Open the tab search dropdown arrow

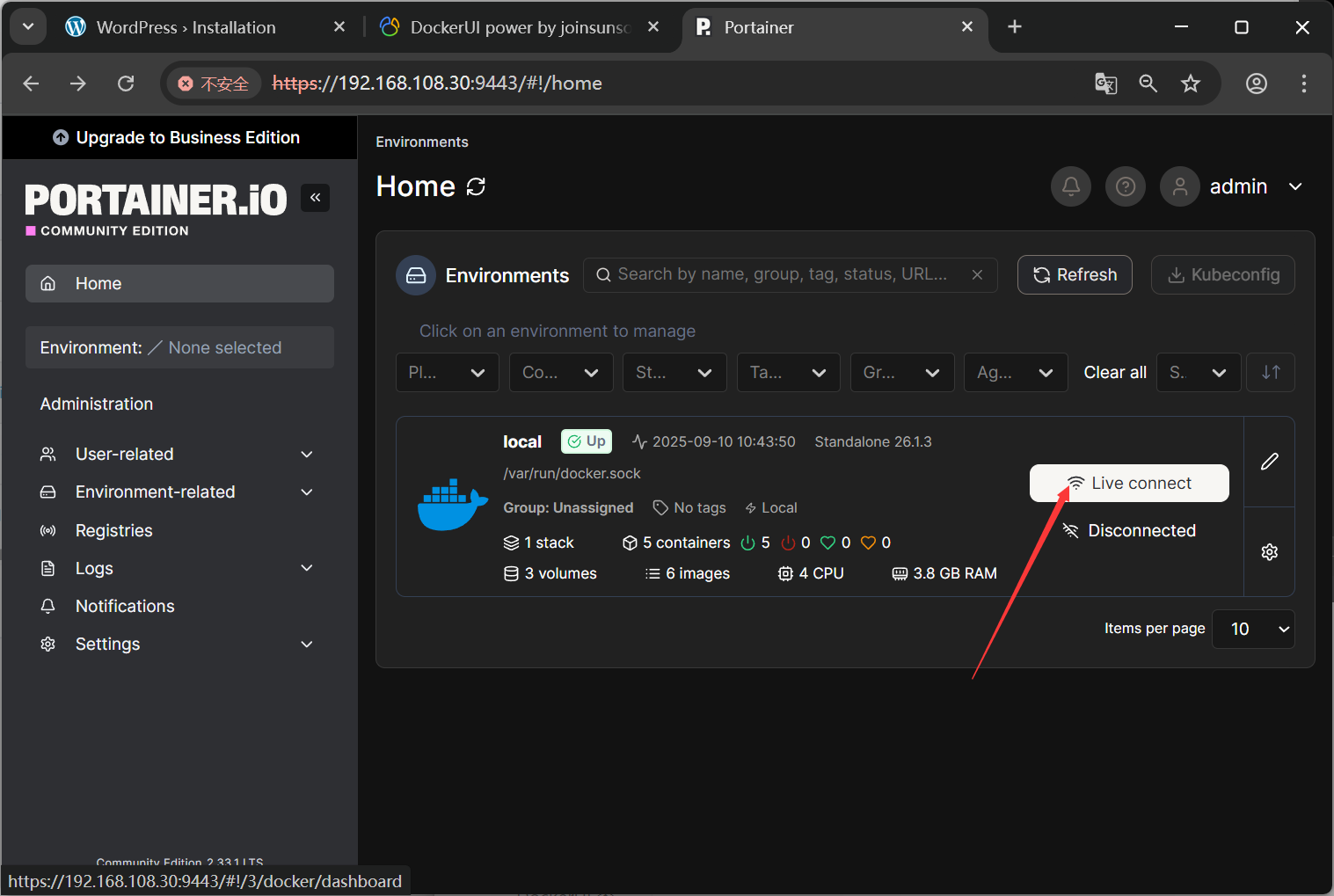pos(27,26)
